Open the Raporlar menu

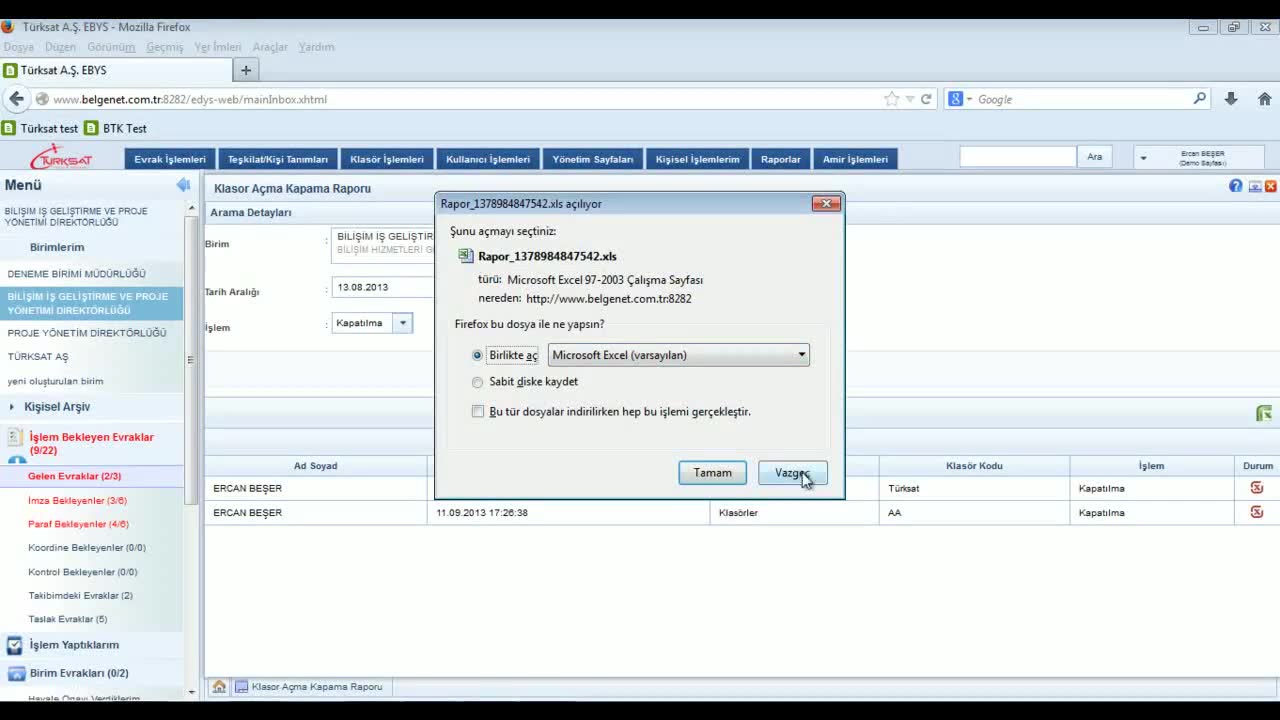780,159
